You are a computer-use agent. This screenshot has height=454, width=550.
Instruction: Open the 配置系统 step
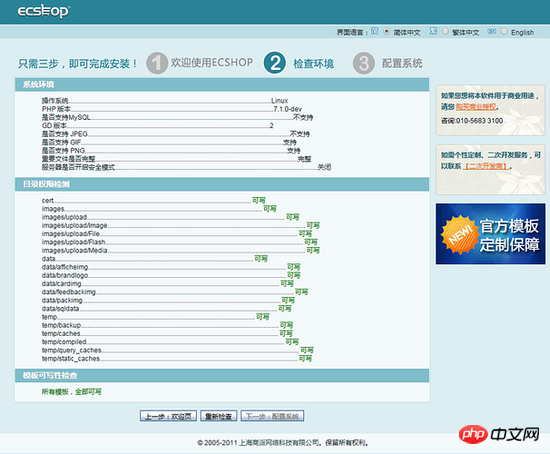pos(402,63)
